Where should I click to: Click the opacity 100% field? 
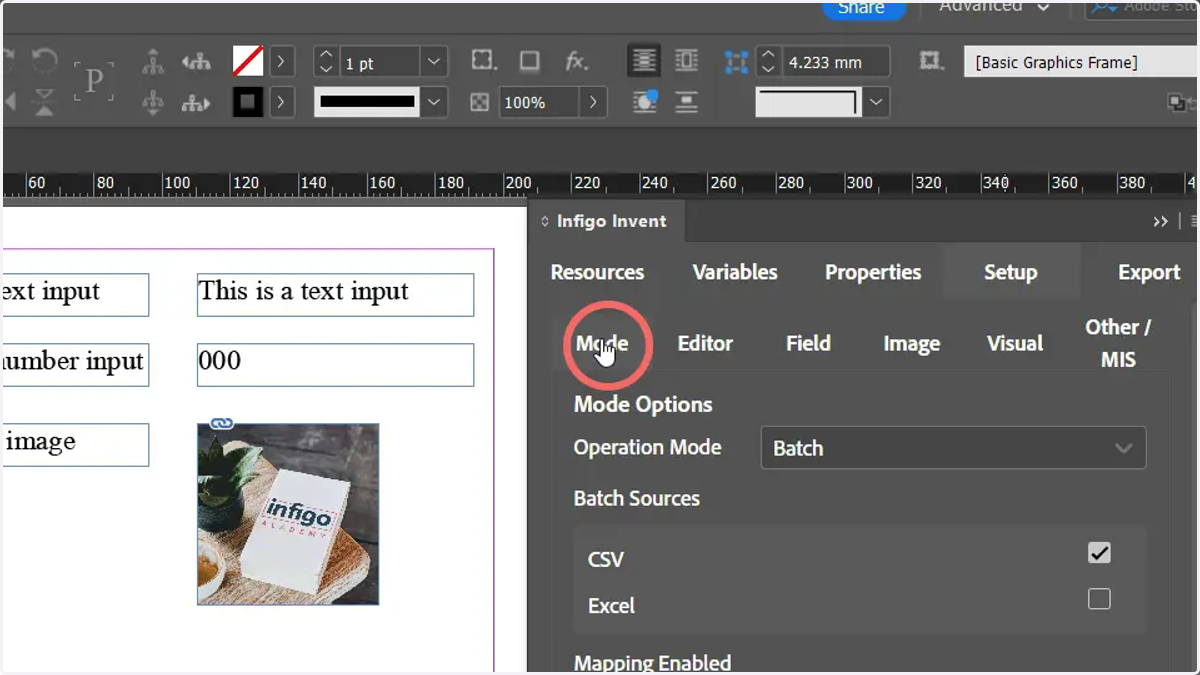(538, 102)
